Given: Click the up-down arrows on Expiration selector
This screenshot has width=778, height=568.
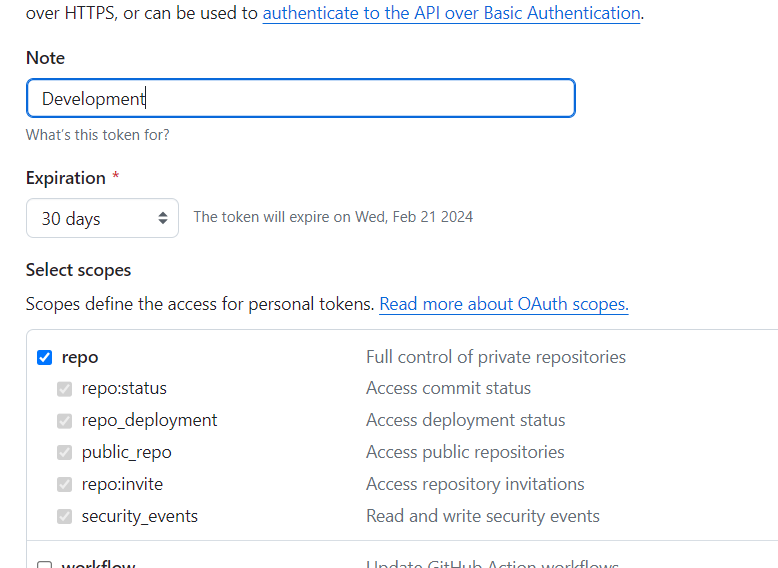Looking at the screenshot, I should click(163, 218).
